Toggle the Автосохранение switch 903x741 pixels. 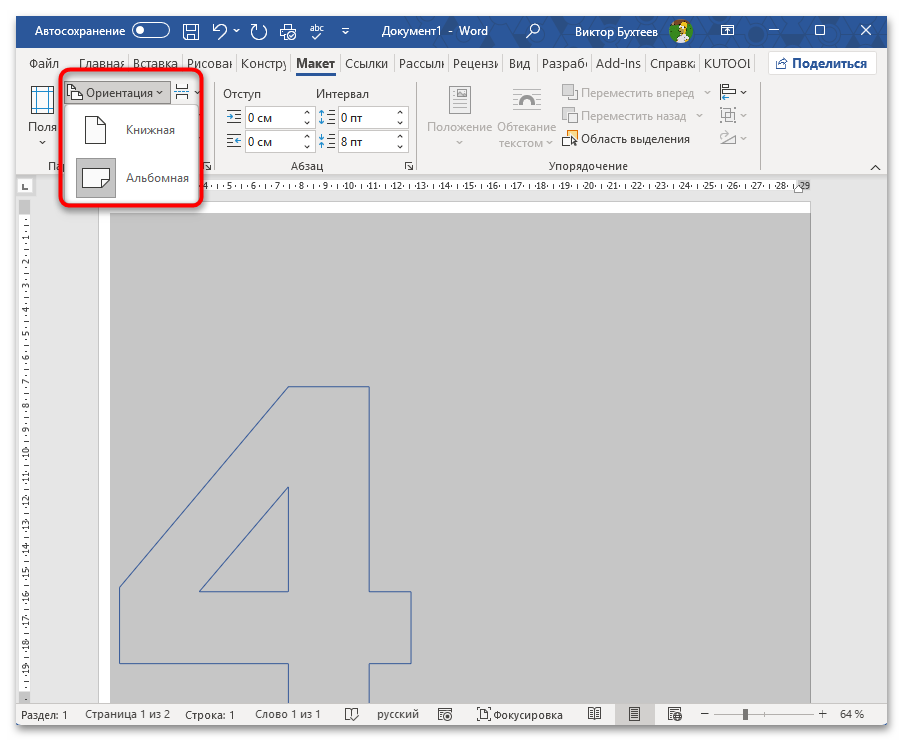[151, 31]
